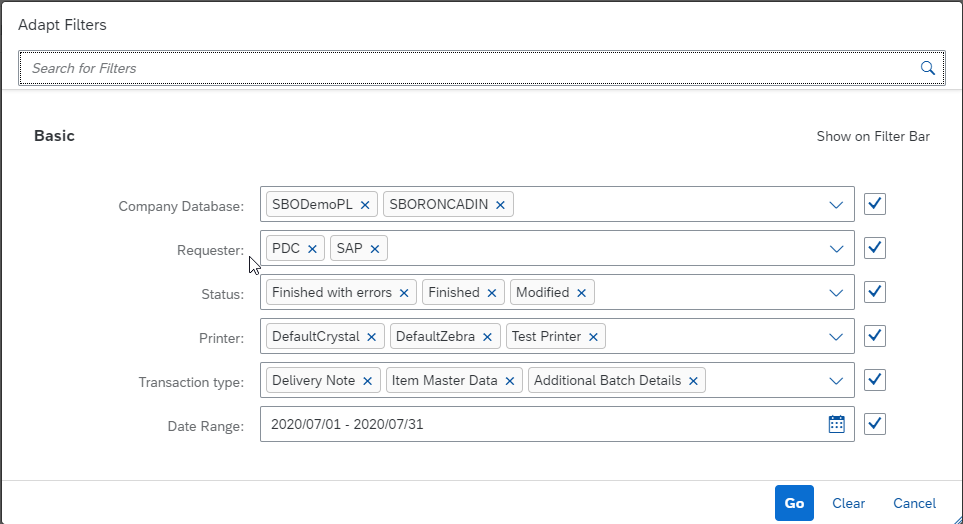This screenshot has height=524, width=963.
Task: Cancel the Adapt Filters dialog
Action: point(914,503)
